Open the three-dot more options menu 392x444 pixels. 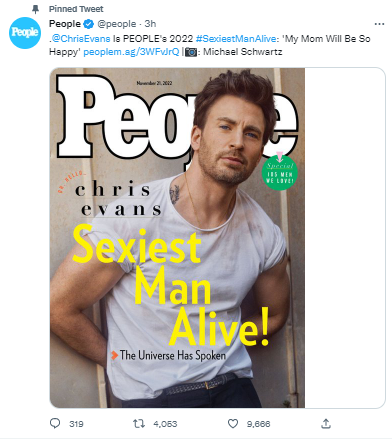[379, 24]
